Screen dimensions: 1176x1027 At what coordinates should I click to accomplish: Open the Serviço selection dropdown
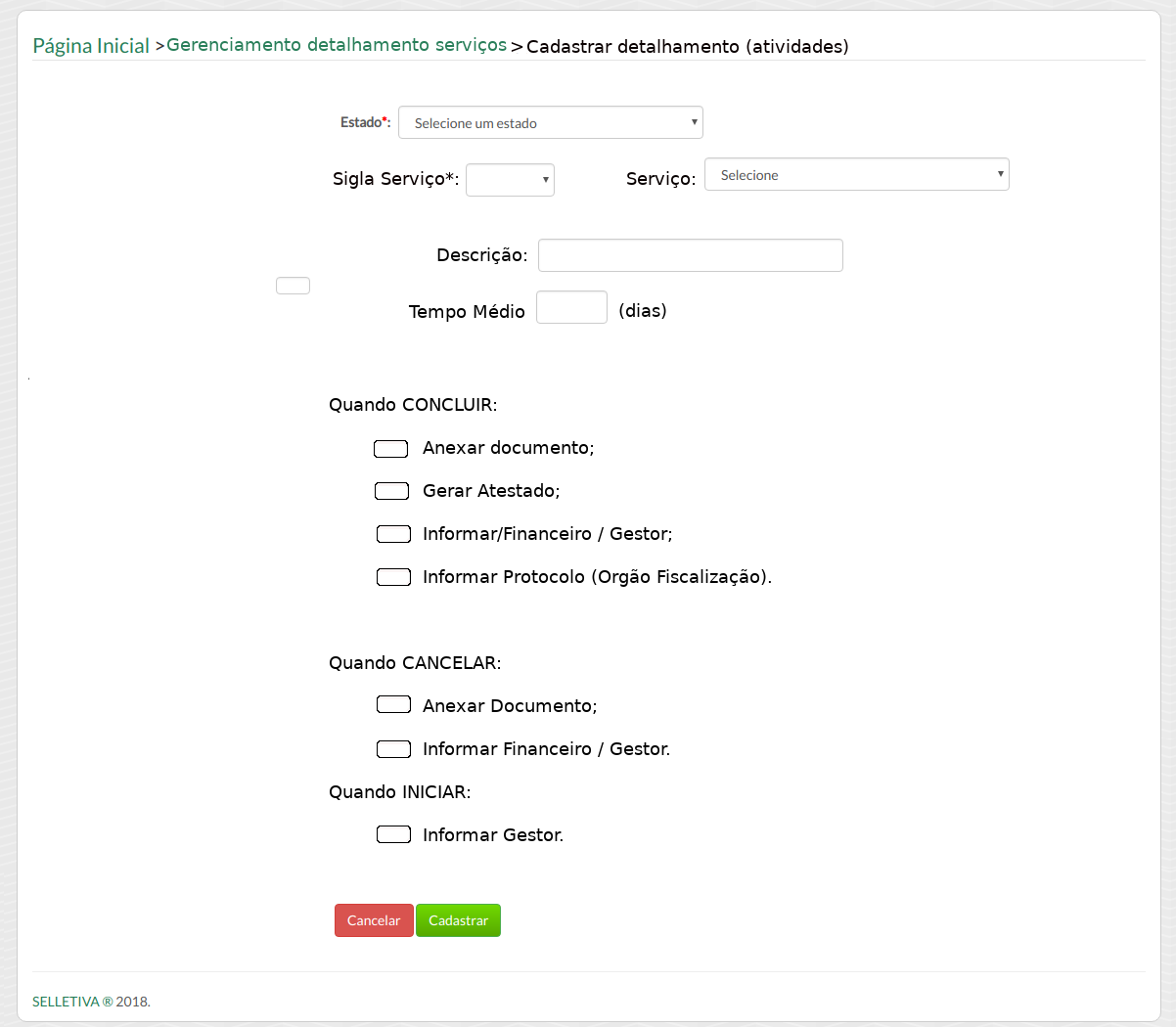[x=855, y=175]
